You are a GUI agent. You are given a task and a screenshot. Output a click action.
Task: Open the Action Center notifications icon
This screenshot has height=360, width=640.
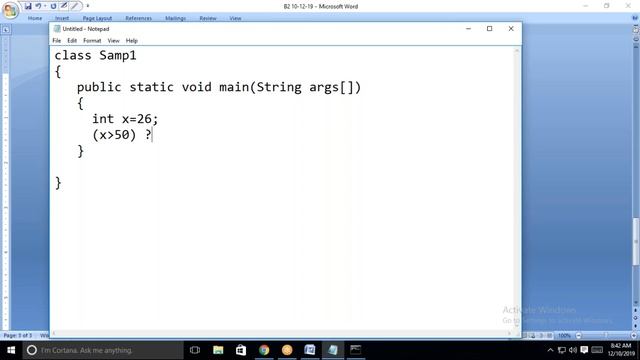[x=584, y=350]
